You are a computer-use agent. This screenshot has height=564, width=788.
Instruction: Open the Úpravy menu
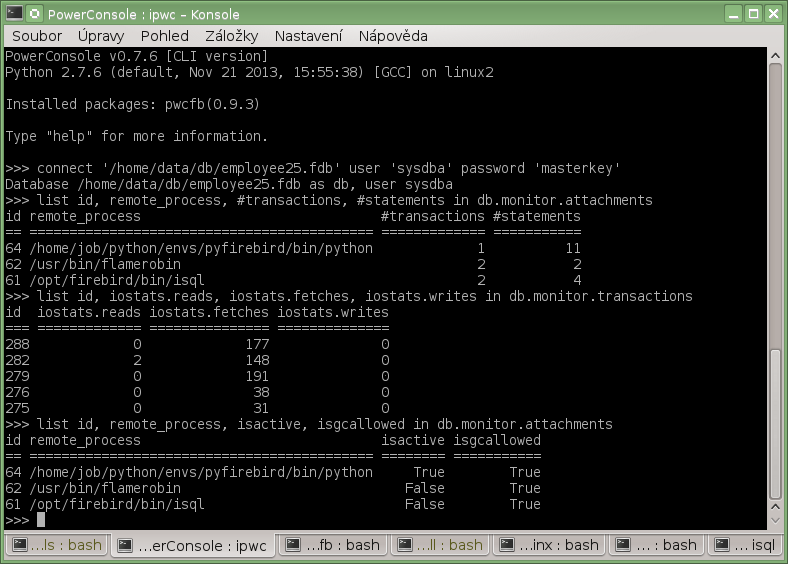(101, 36)
